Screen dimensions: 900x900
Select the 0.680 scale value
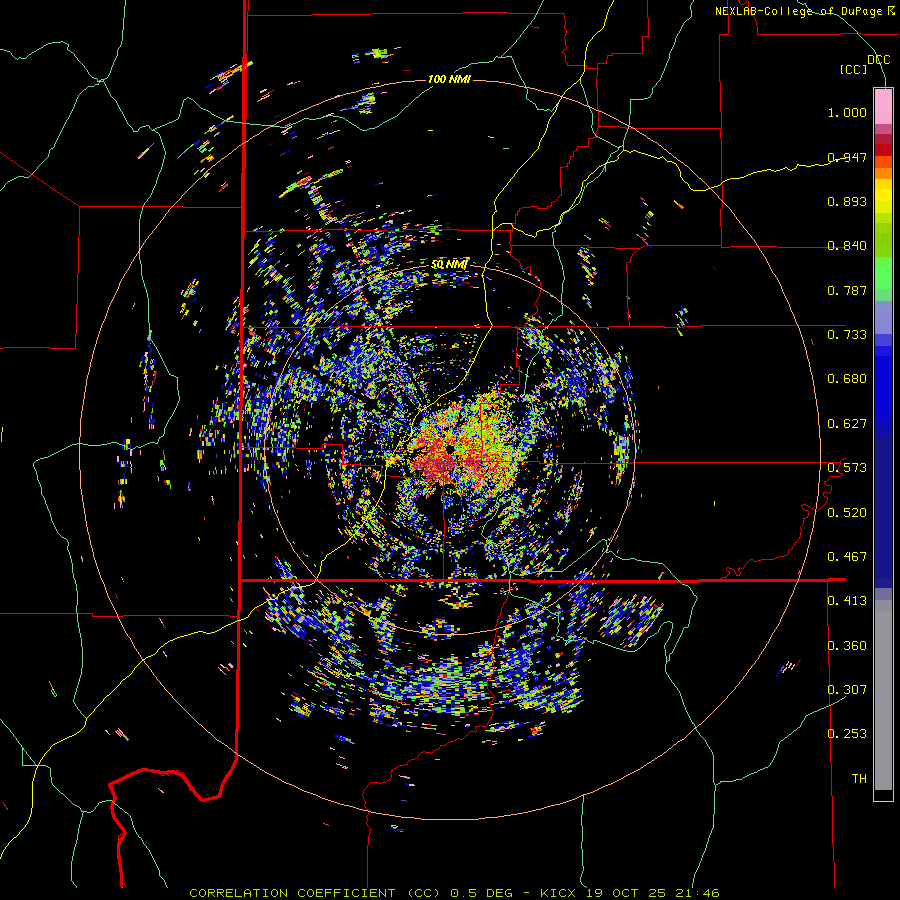pos(847,379)
